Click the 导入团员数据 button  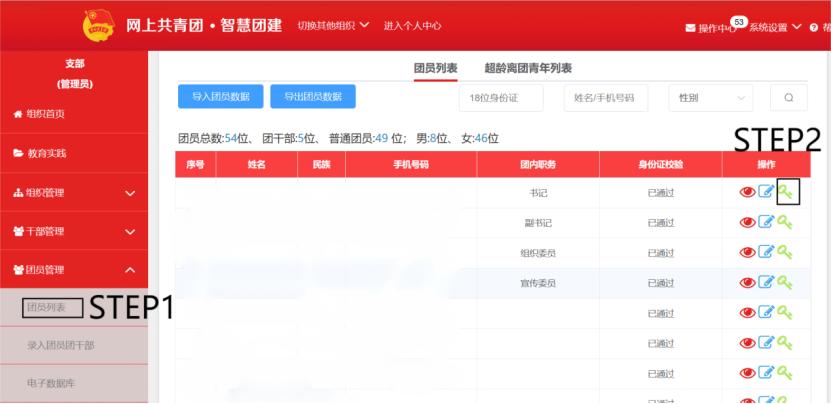point(220,96)
